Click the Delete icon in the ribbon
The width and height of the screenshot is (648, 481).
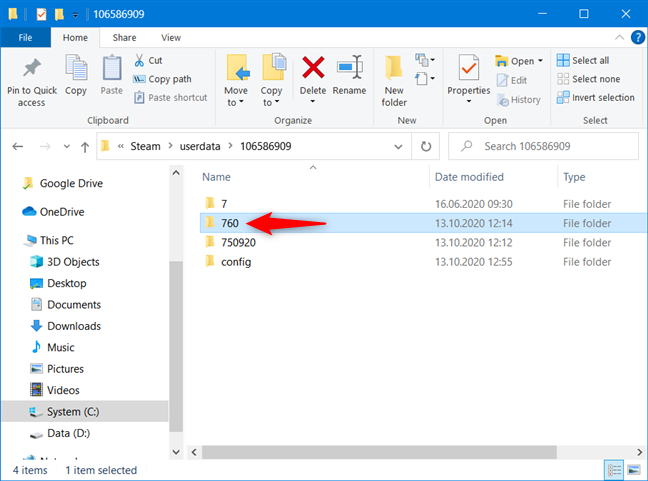(313, 78)
